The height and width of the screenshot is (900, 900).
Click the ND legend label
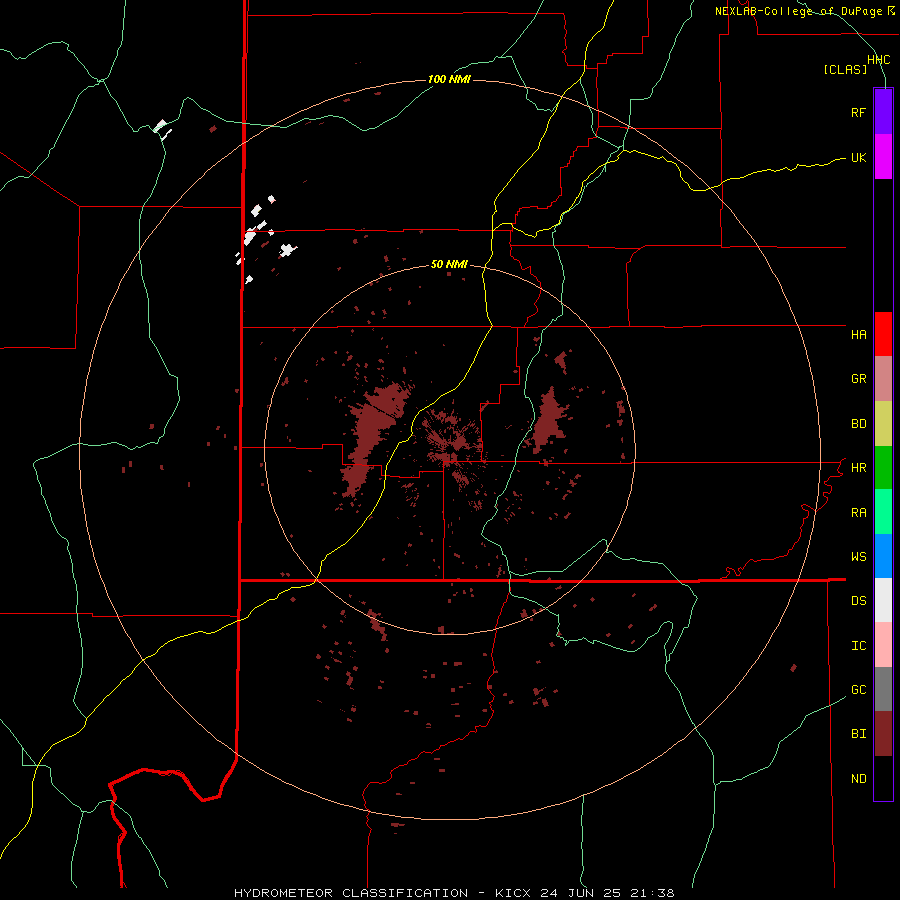click(x=858, y=779)
